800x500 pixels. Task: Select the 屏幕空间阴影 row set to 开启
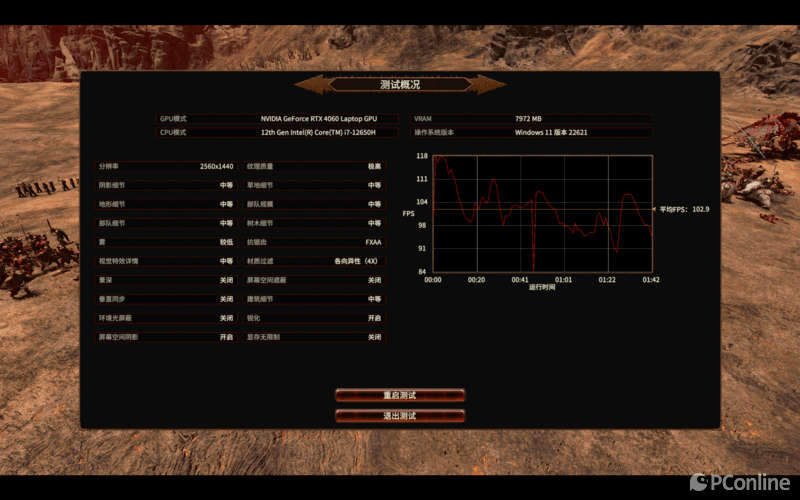click(x=166, y=337)
